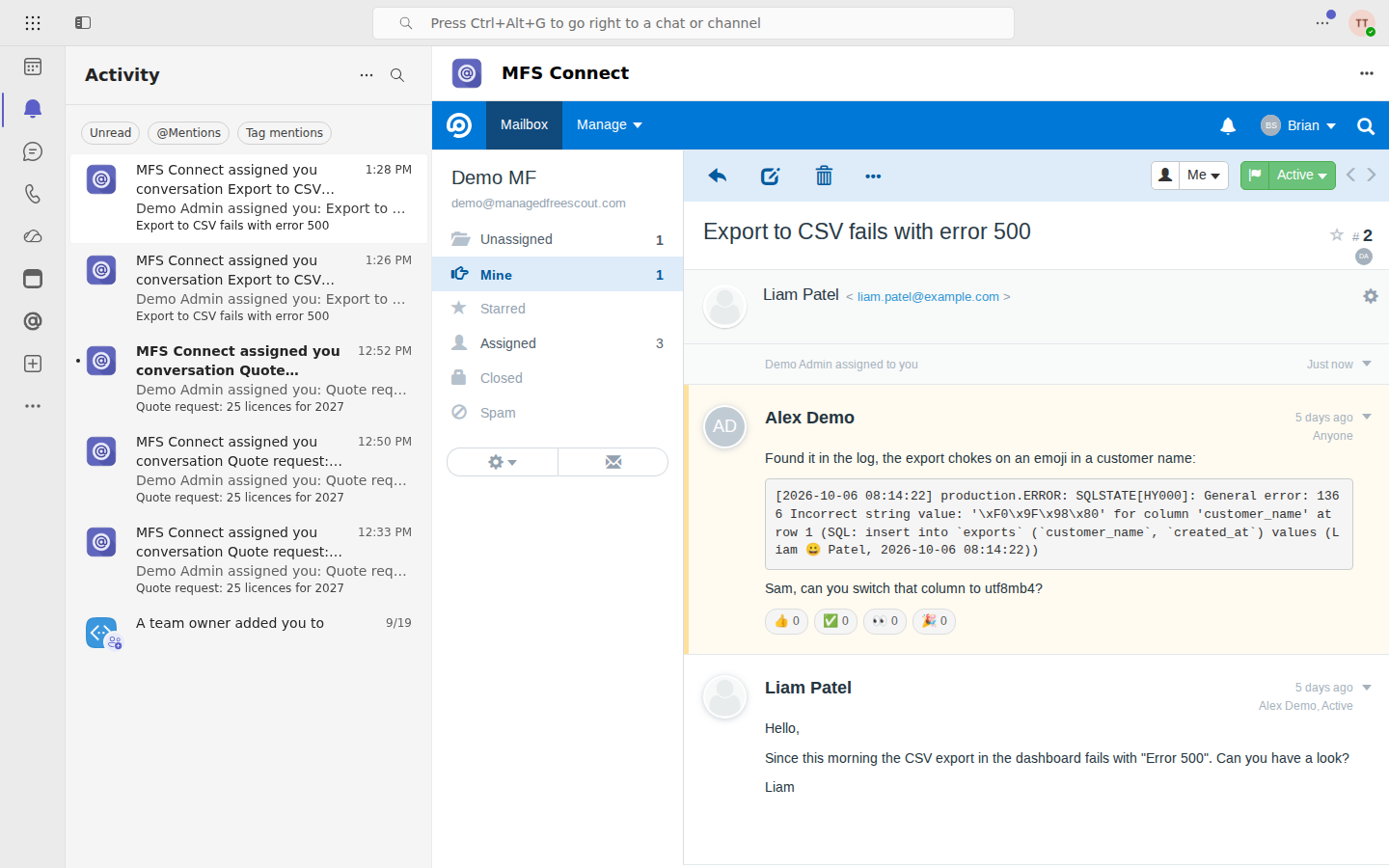
Task: Go to the next conversation arrow
Action: tap(1372, 175)
